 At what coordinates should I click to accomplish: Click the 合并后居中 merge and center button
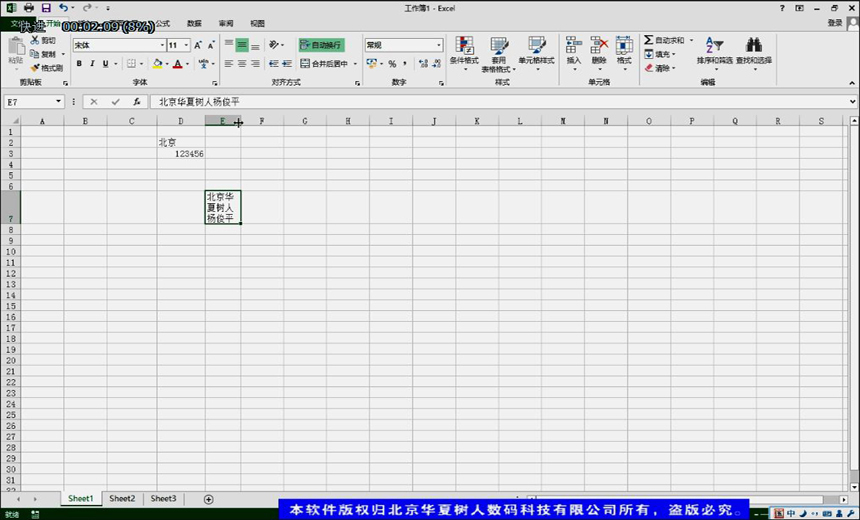[x=324, y=64]
